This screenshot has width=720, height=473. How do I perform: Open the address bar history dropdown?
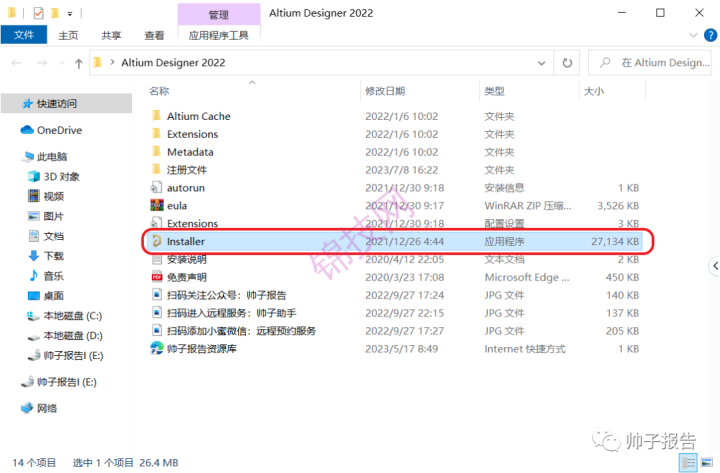click(541, 63)
